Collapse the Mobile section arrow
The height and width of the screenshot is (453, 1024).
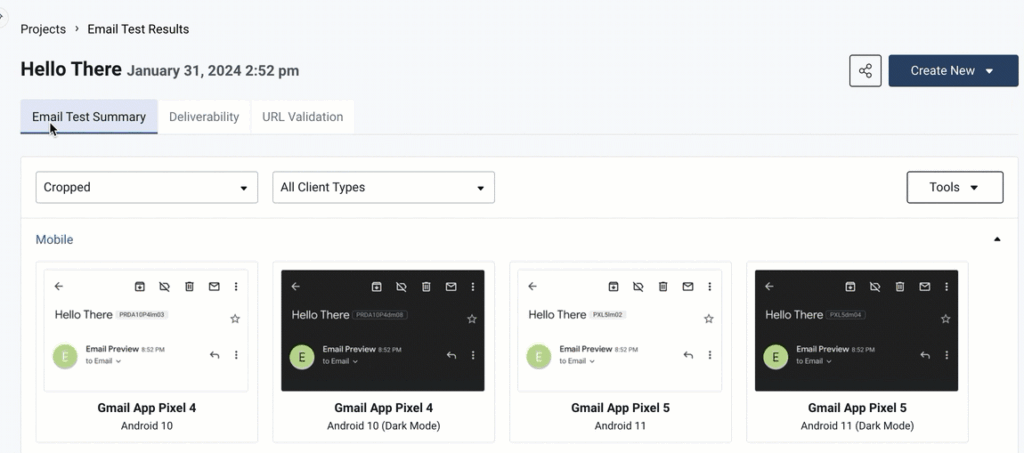(x=997, y=240)
